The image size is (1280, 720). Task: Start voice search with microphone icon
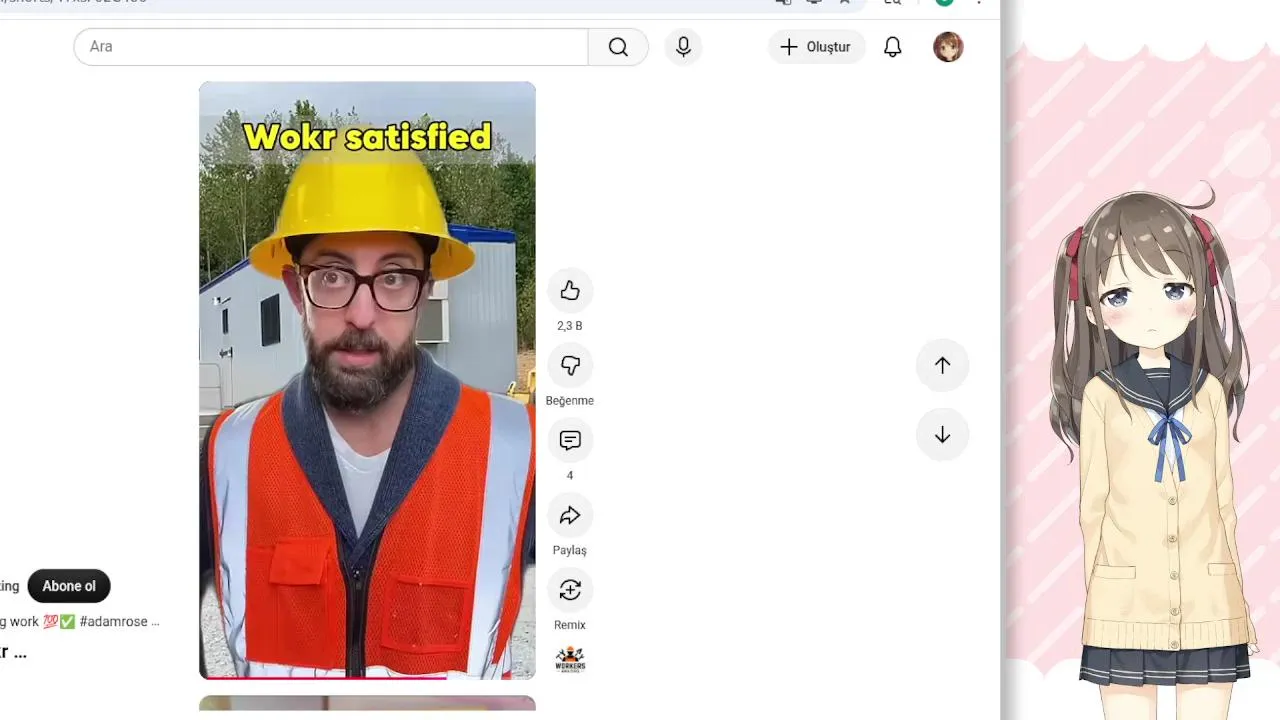tap(684, 47)
